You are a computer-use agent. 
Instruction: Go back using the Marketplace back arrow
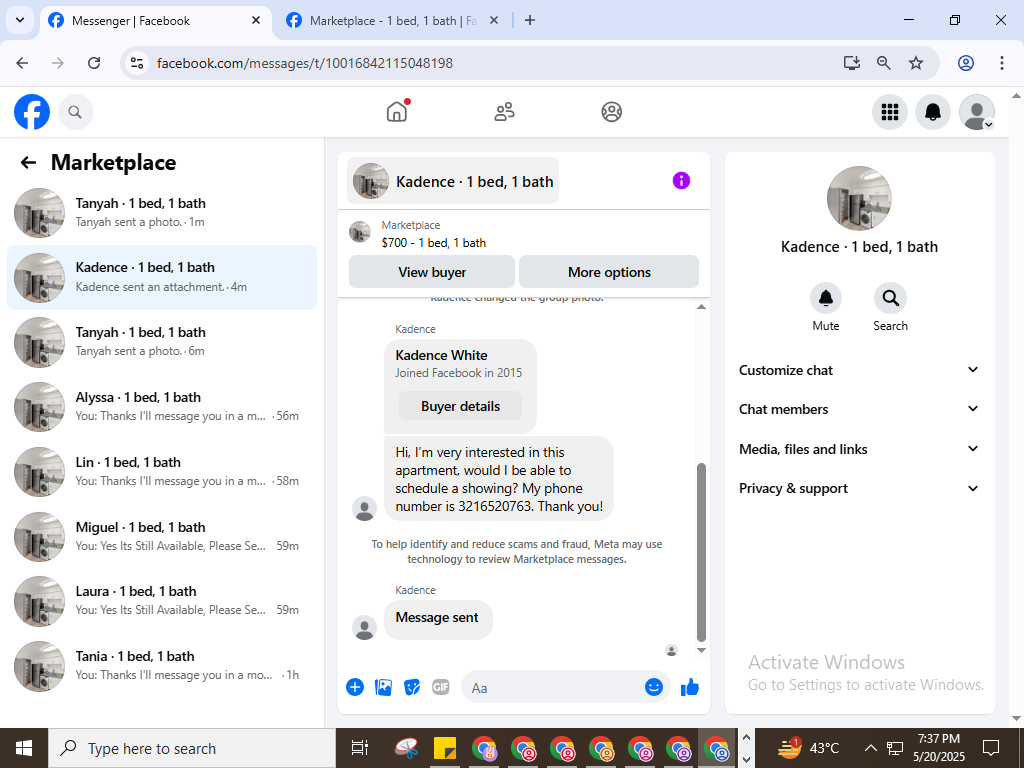pyautogui.click(x=28, y=163)
